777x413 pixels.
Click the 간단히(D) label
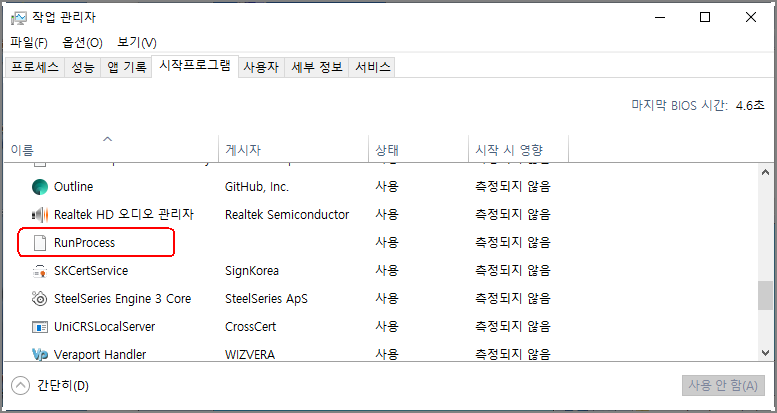point(62,385)
